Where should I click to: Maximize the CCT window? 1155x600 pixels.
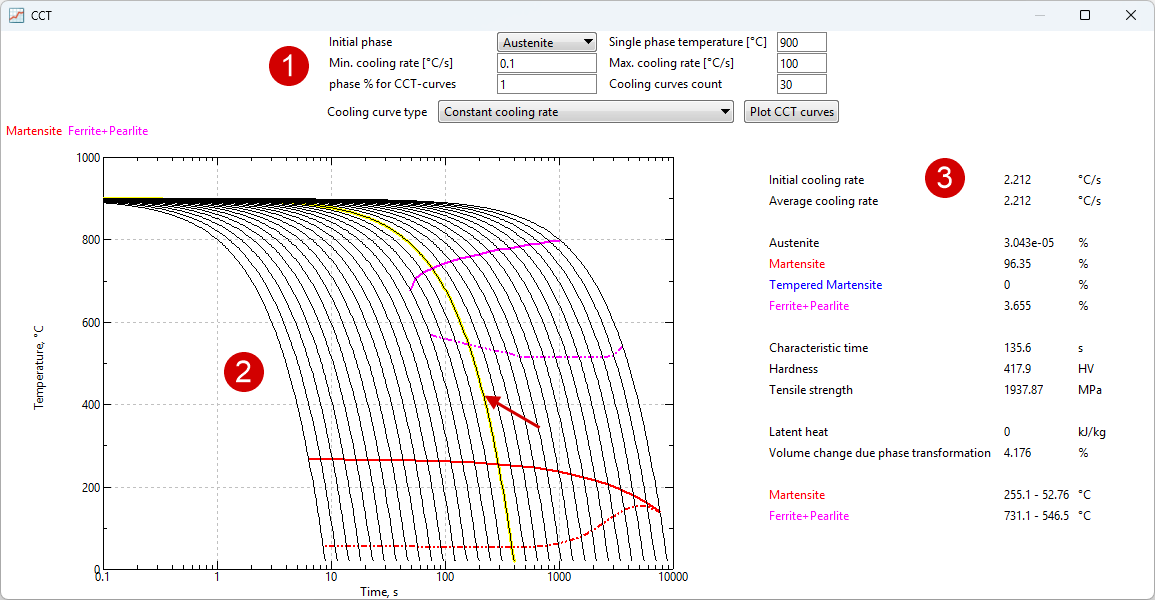[1085, 15]
